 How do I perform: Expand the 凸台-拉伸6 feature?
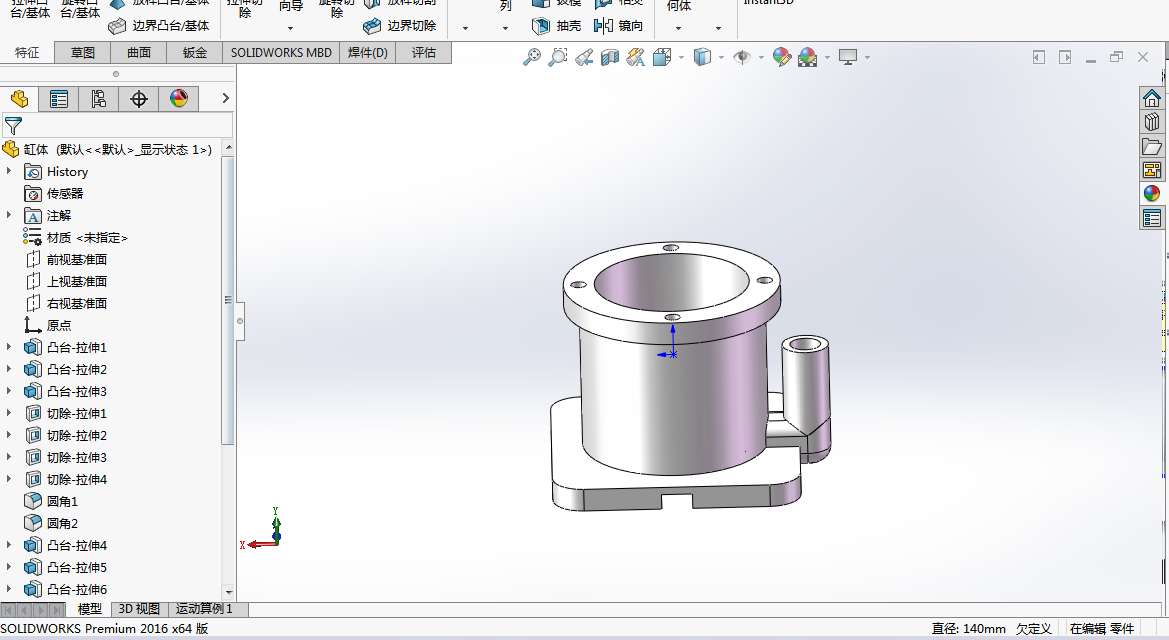click(9, 589)
